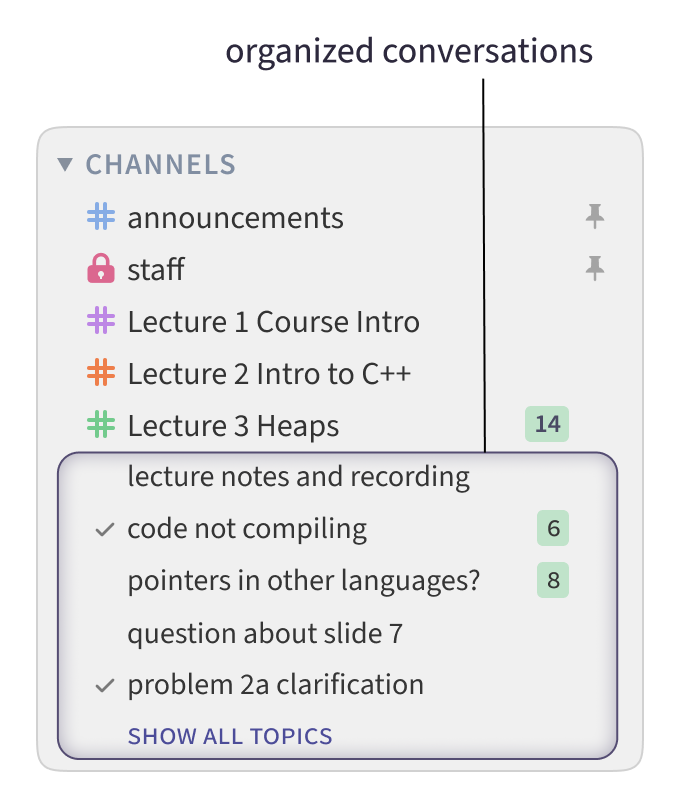The height and width of the screenshot is (802, 678).
Task: Click the pin icon on announcements channel
Action: (x=595, y=216)
